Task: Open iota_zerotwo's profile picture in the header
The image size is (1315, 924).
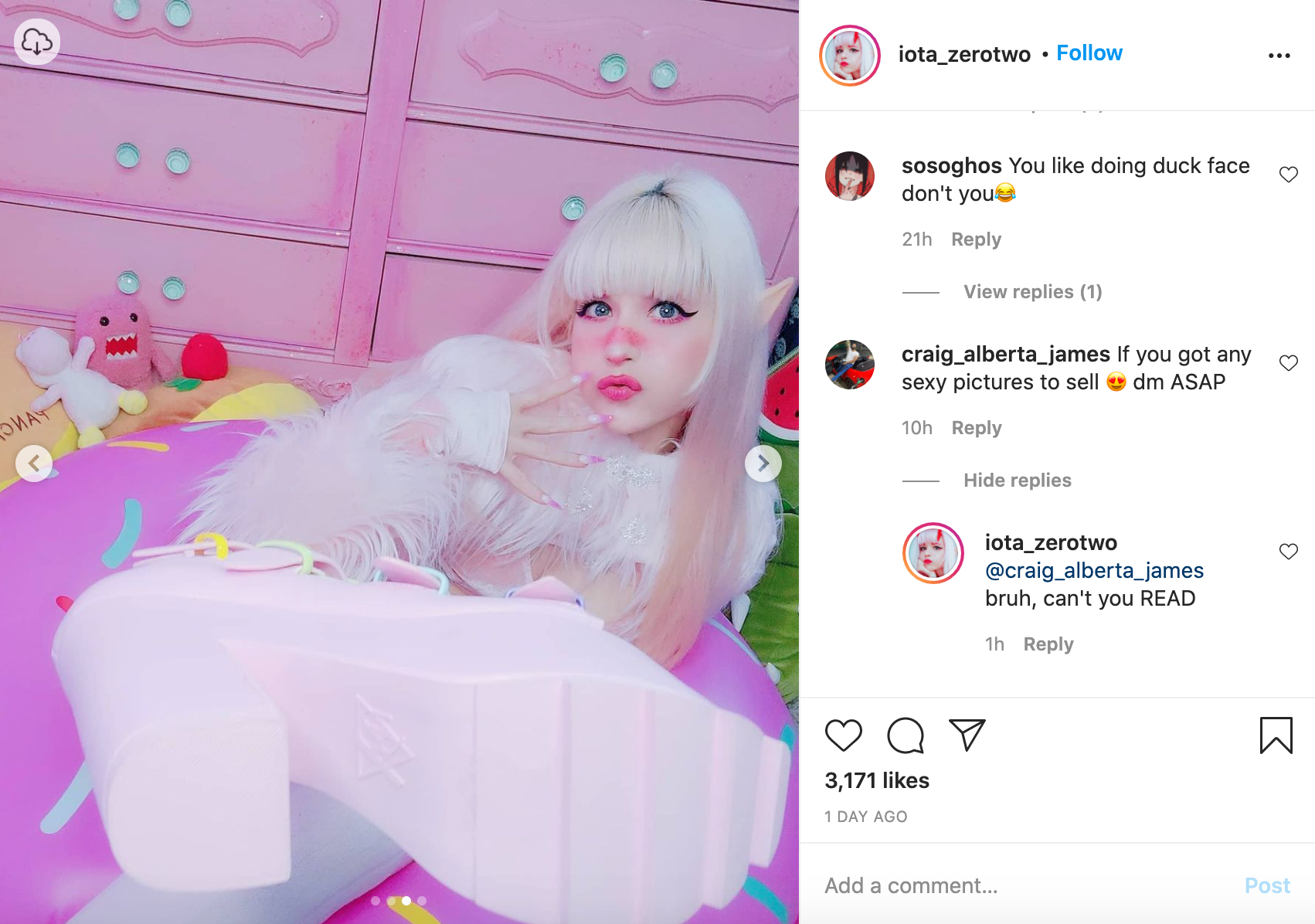Action: tap(850, 56)
